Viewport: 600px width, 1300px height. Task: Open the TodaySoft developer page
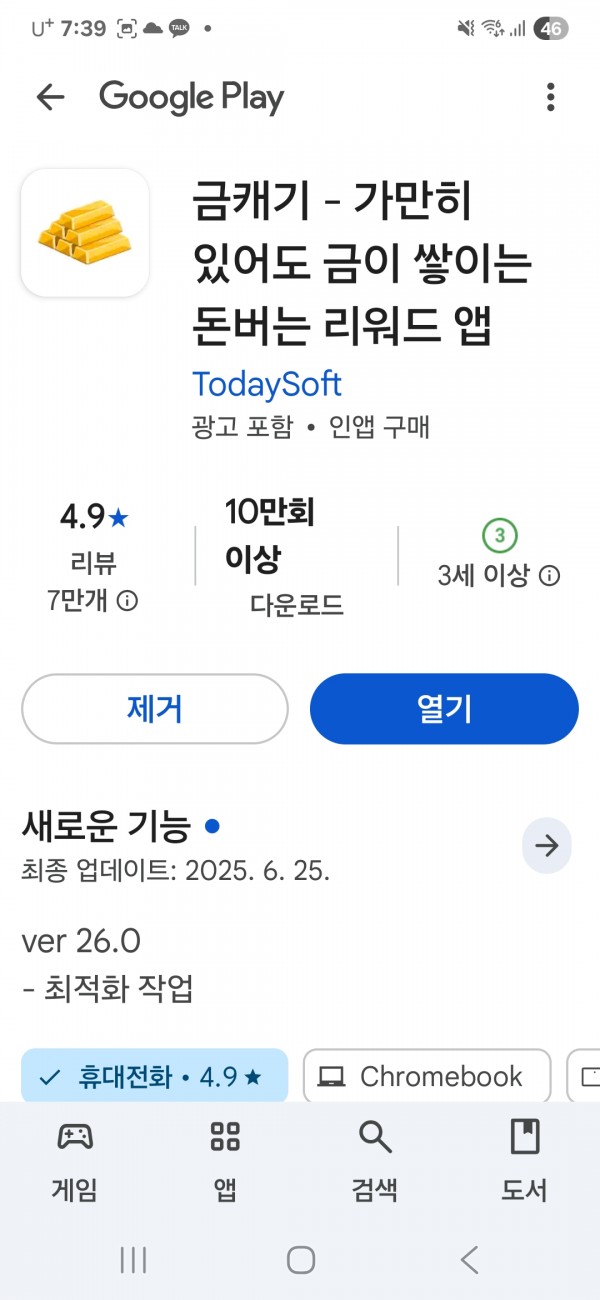(x=266, y=384)
